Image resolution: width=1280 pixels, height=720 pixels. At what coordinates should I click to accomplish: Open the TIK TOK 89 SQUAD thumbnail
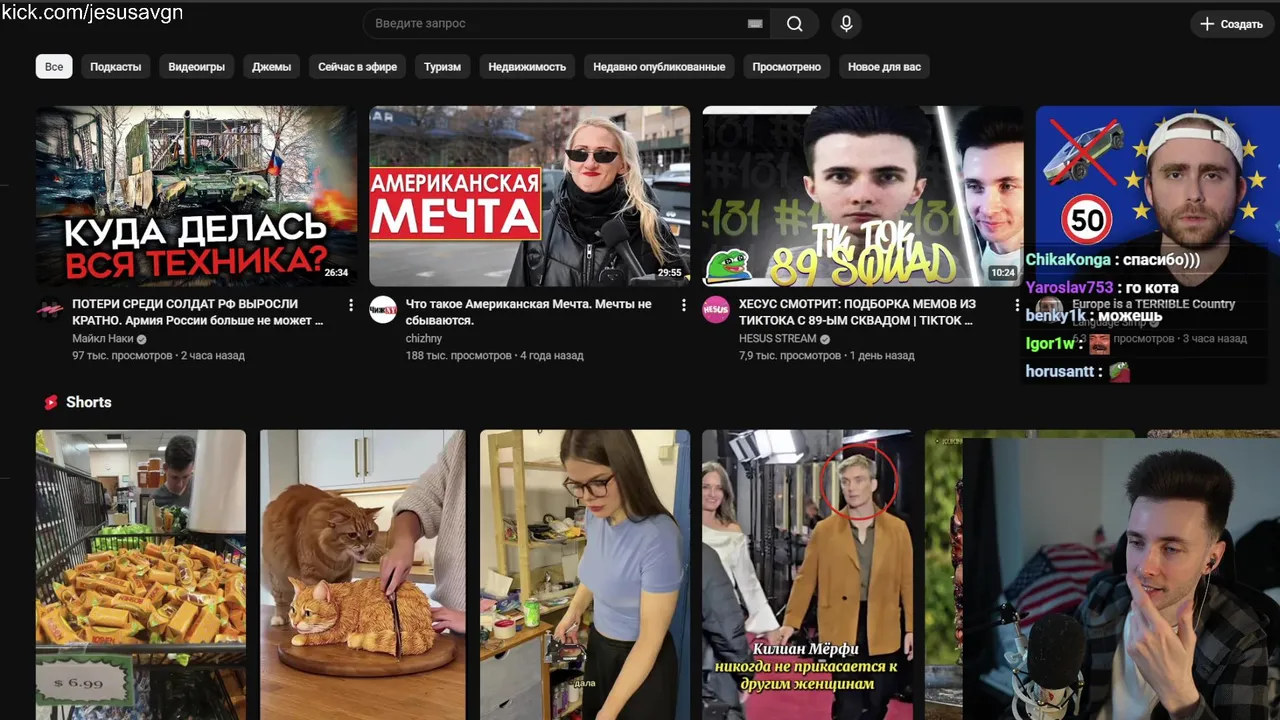click(863, 196)
